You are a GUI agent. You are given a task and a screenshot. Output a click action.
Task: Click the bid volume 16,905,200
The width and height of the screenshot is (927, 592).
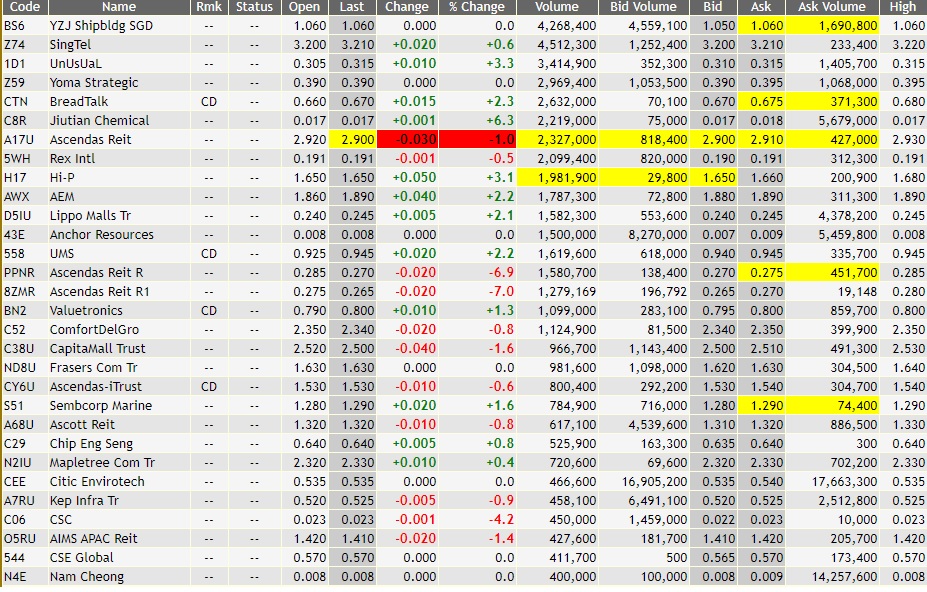[x=654, y=481]
